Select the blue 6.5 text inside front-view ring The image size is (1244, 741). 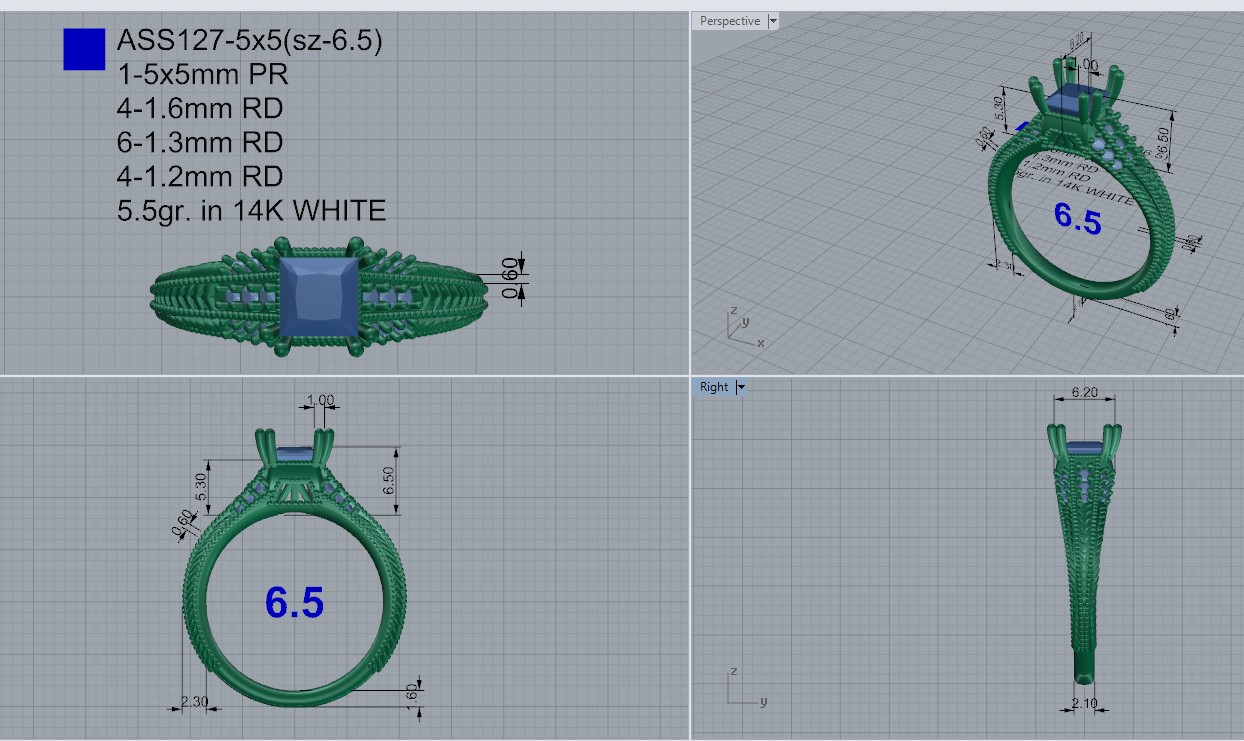pyautogui.click(x=294, y=602)
